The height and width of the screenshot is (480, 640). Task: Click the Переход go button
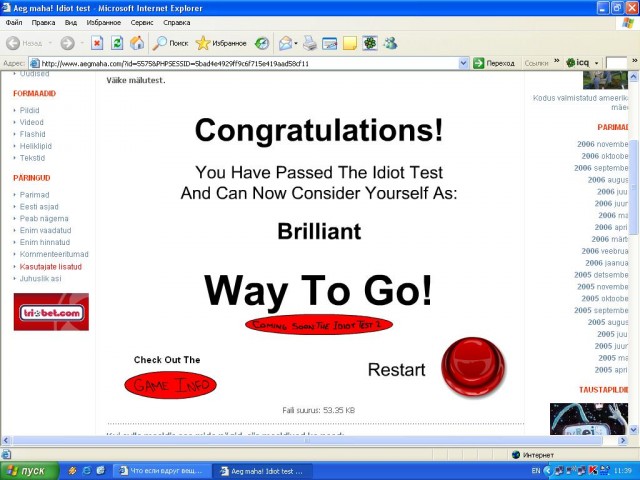pyautogui.click(x=494, y=63)
